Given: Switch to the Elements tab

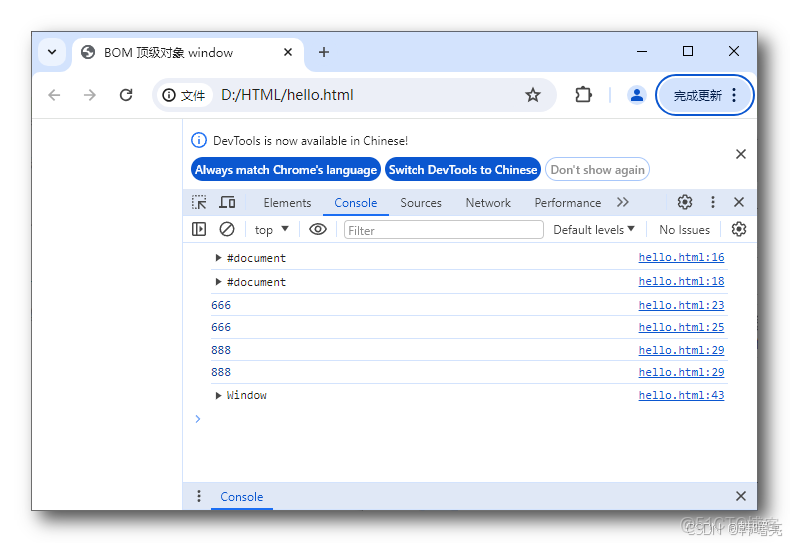Looking at the screenshot, I should pyautogui.click(x=287, y=202).
